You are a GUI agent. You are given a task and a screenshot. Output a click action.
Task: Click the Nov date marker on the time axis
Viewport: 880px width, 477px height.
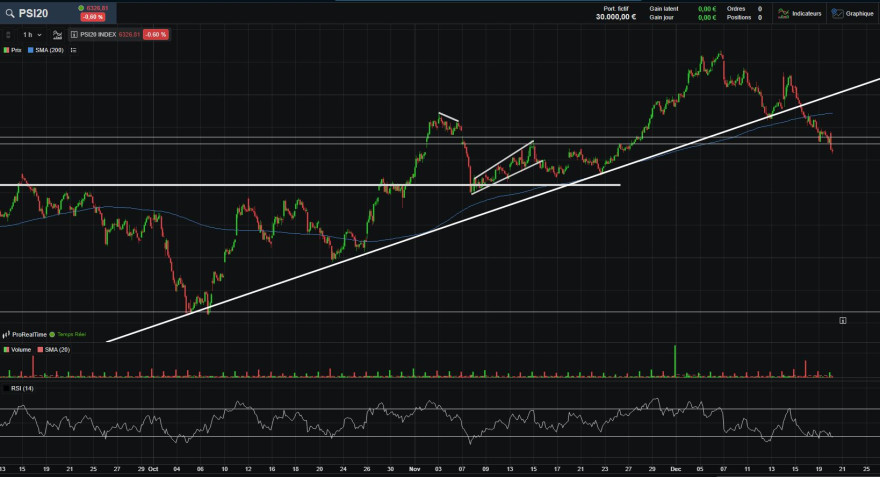[x=415, y=469]
